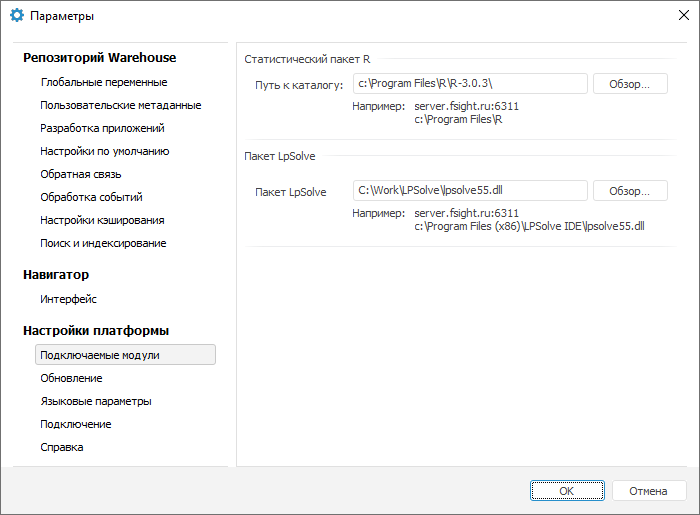This screenshot has width=700, height=515.
Task: Open Глобальные переменные settings section
Action: click(x=103, y=82)
